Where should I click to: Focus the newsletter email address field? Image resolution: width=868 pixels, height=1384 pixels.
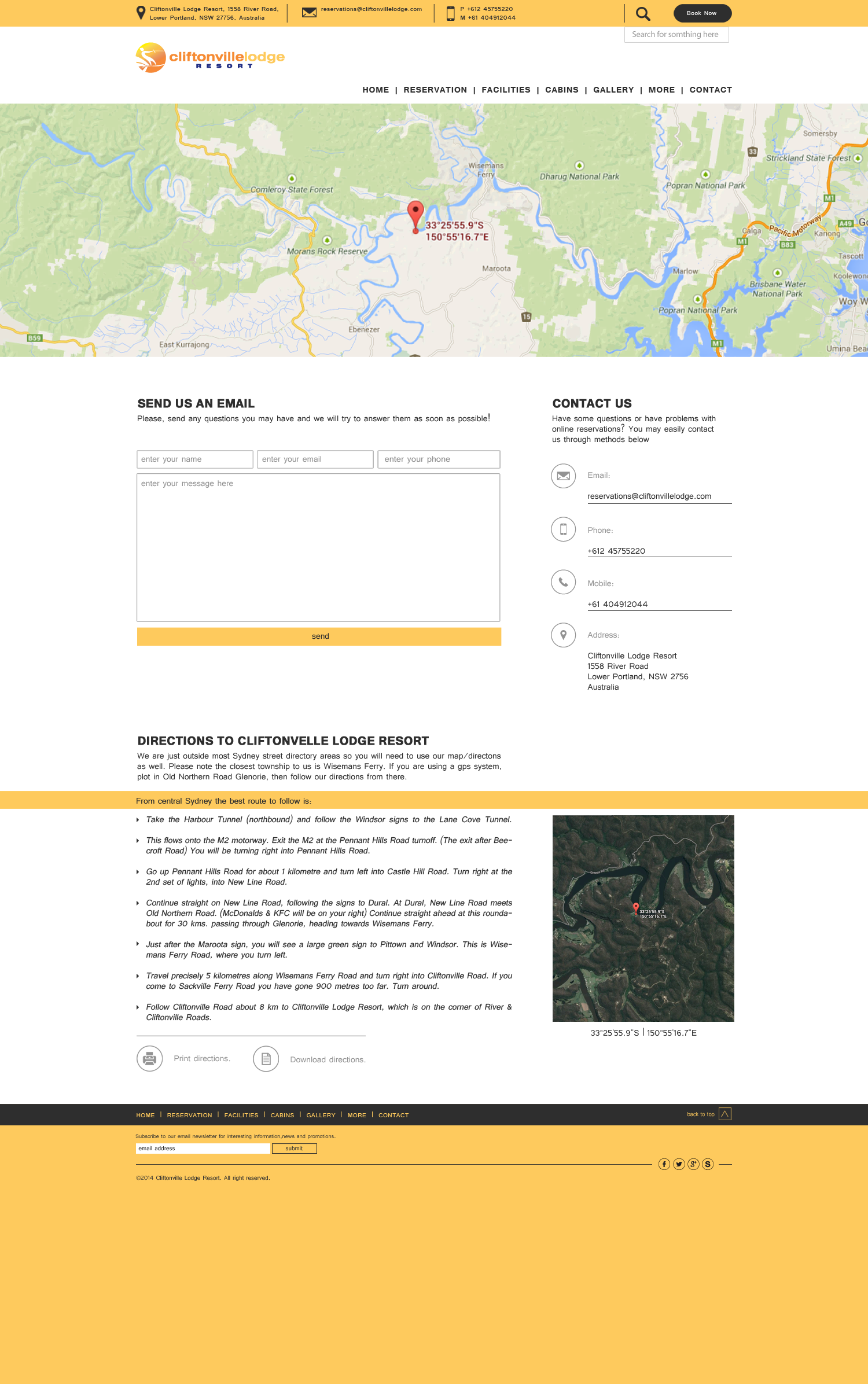203,1149
